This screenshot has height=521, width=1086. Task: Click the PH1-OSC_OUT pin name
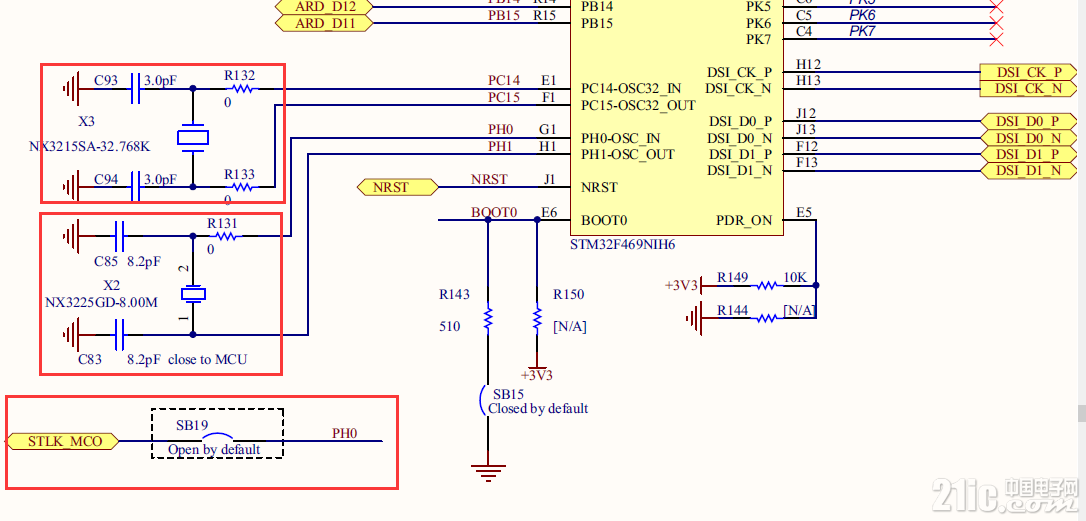(x=627, y=154)
